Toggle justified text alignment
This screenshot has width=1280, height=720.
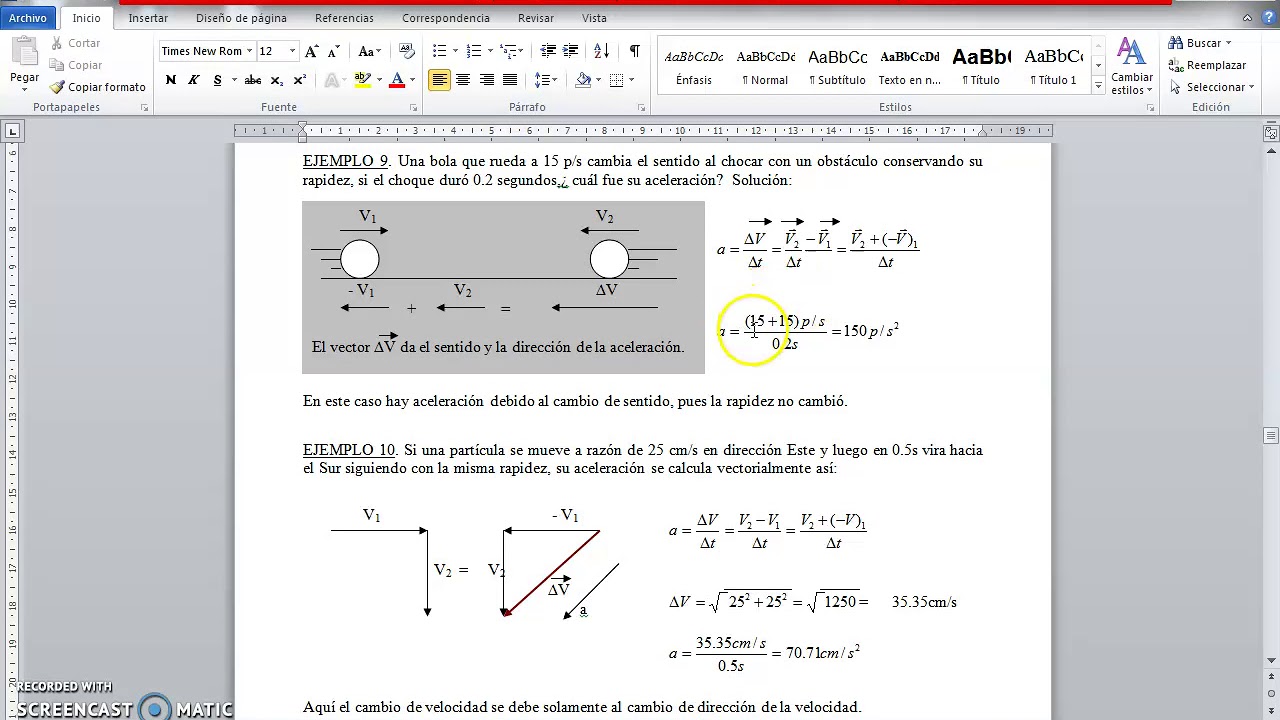click(510, 80)
